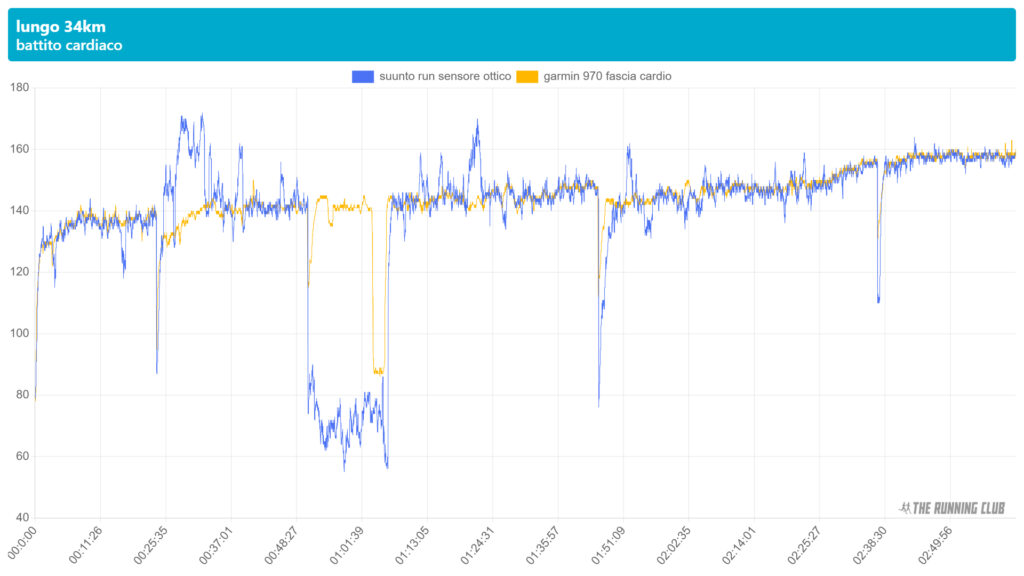This screenshot has height=576, width=1024.
Task: Select the 01:35:57 time axis label
Action: (x=543, y=541)
